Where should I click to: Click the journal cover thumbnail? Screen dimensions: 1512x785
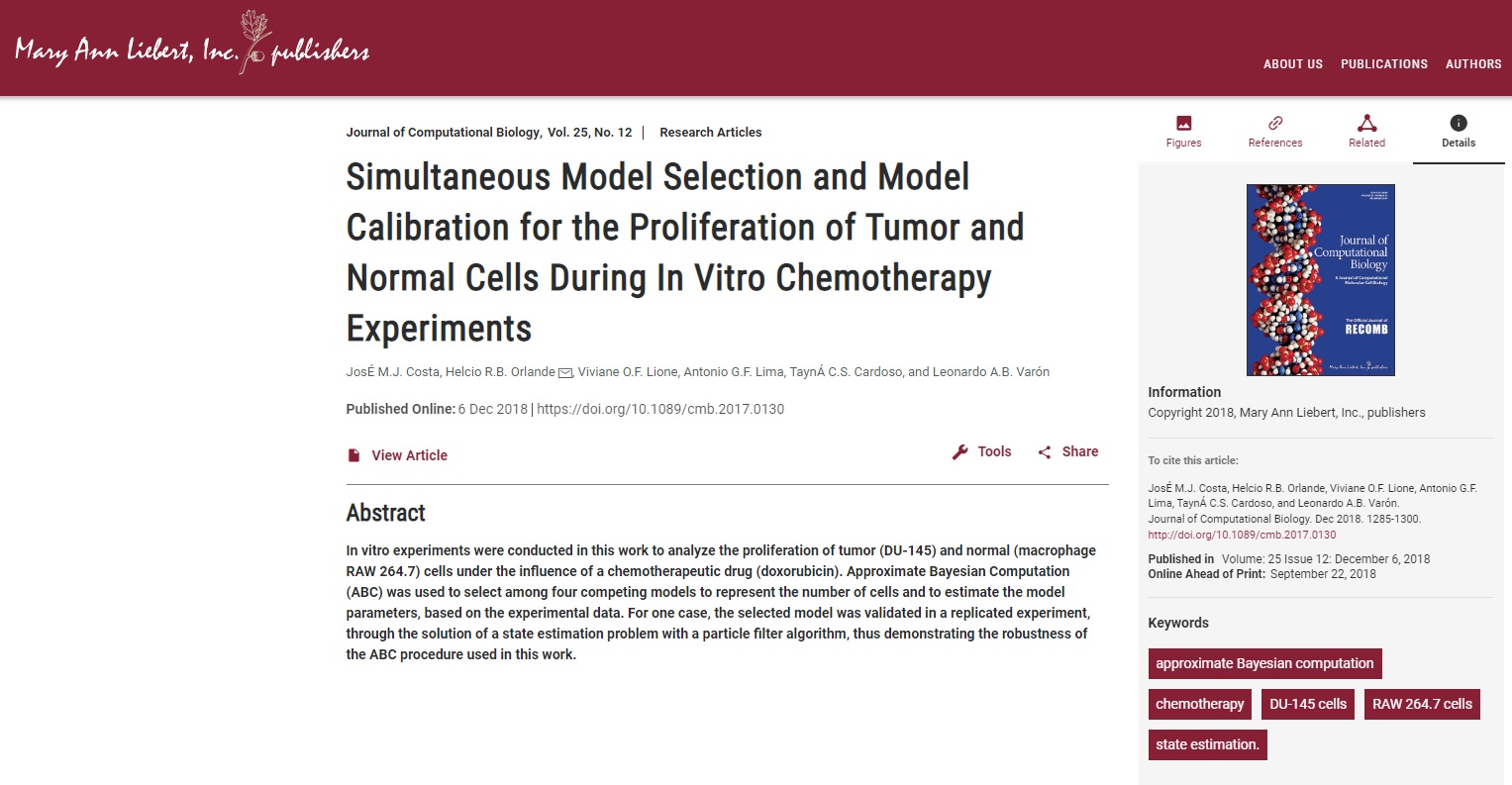click(x=1320, y=279)
